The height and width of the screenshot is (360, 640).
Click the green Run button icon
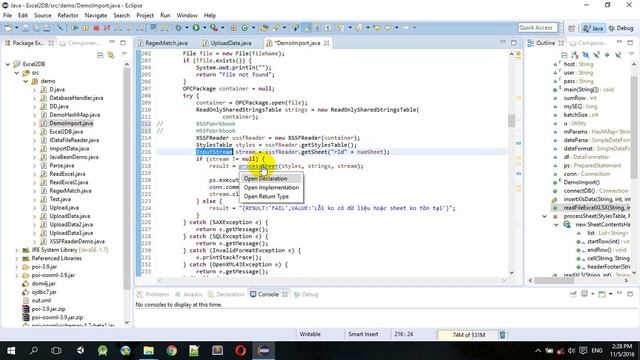[x=196, y=28]
